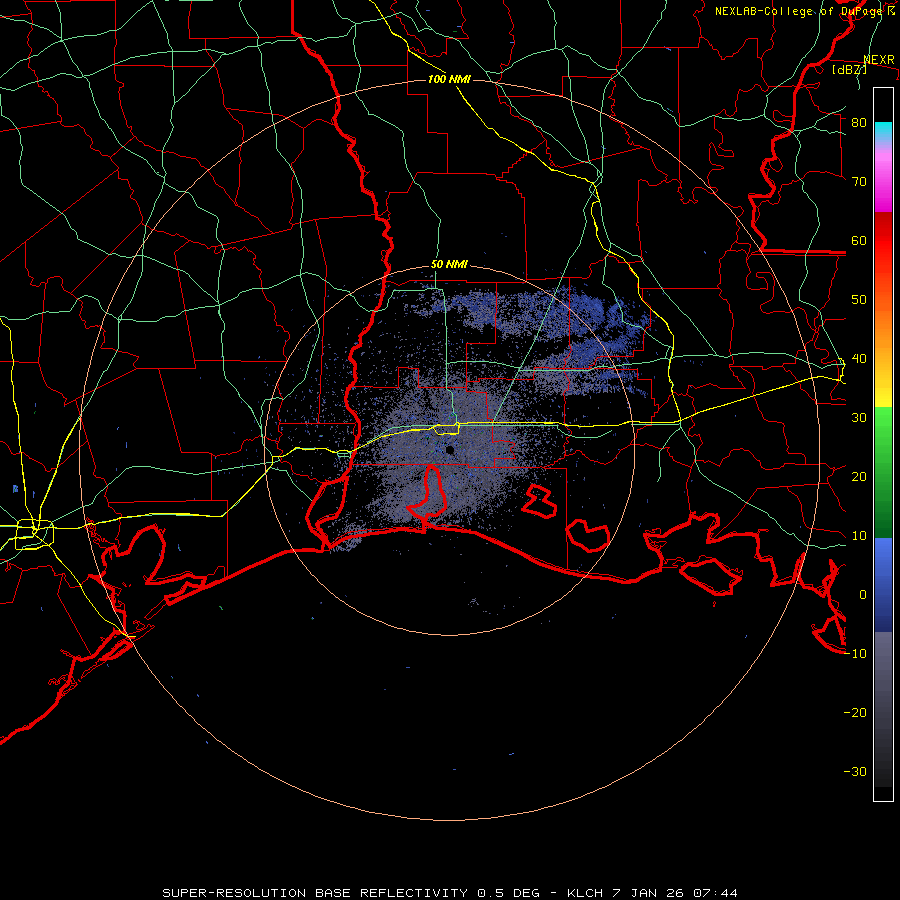This screenshot has width=900, height=900.
Task: Click the -10 dBZ value on the legend
Action: [855, 653]
